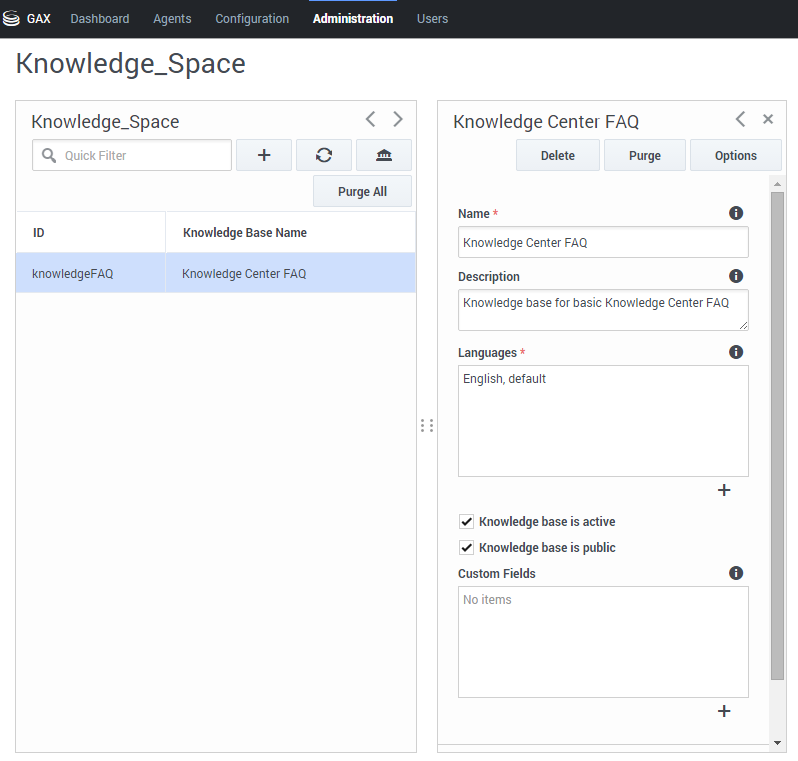Open the Agents menu
The height and width of the screenshot is (761, 798).
point(172,19)
